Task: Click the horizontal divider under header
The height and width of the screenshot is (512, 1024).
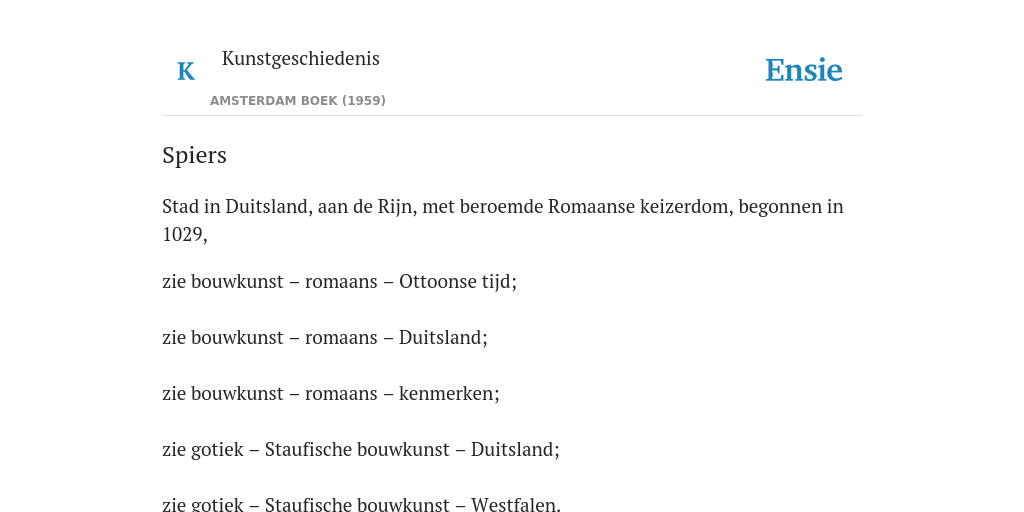Action: tap(512, 116)
